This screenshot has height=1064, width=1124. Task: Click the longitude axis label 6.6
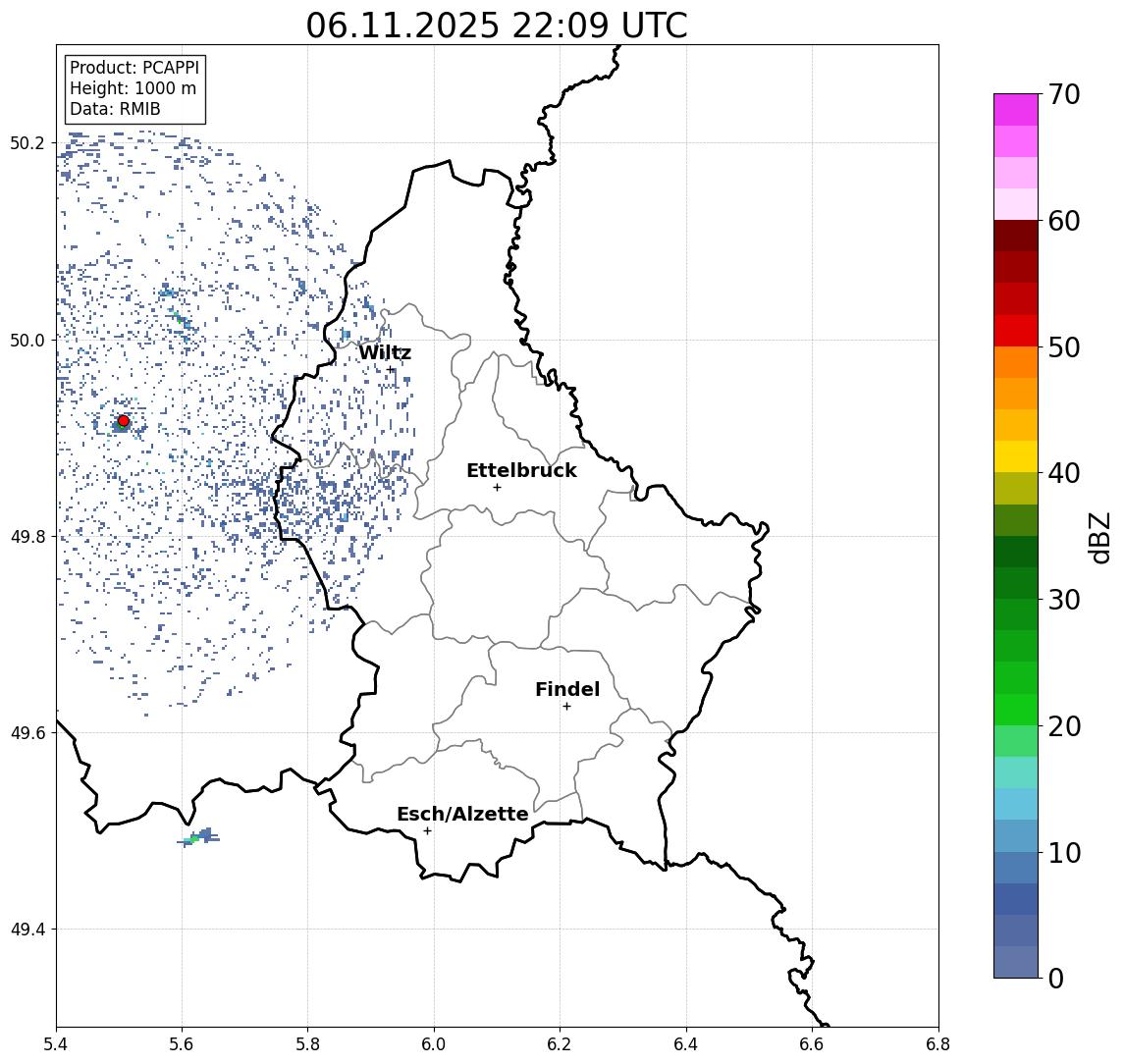pyautogui.click(x=812, y=1044)
